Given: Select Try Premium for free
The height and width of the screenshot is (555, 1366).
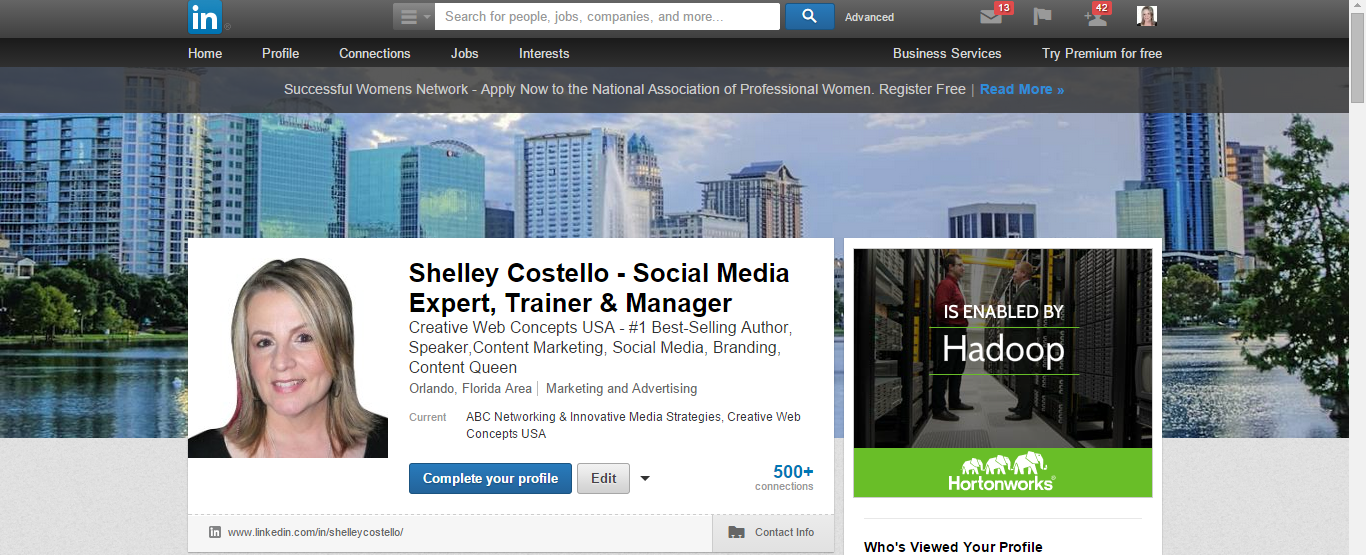Looking at the screenshot, I should (x=1102, y=53).
